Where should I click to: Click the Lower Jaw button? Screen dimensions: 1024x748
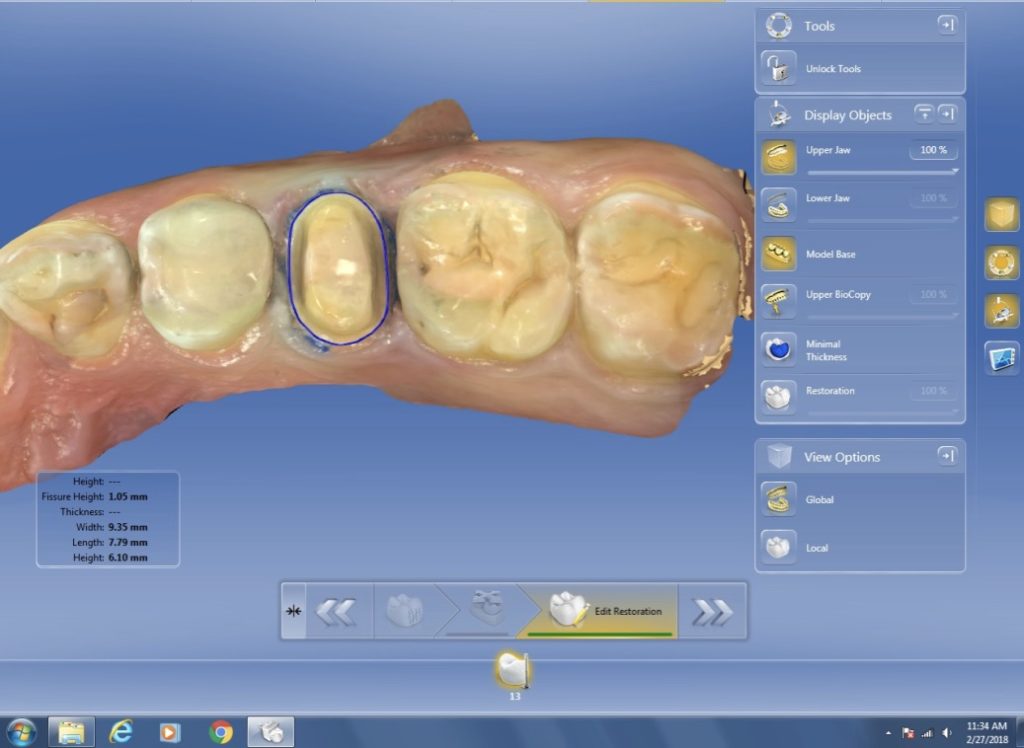(779, 204)
